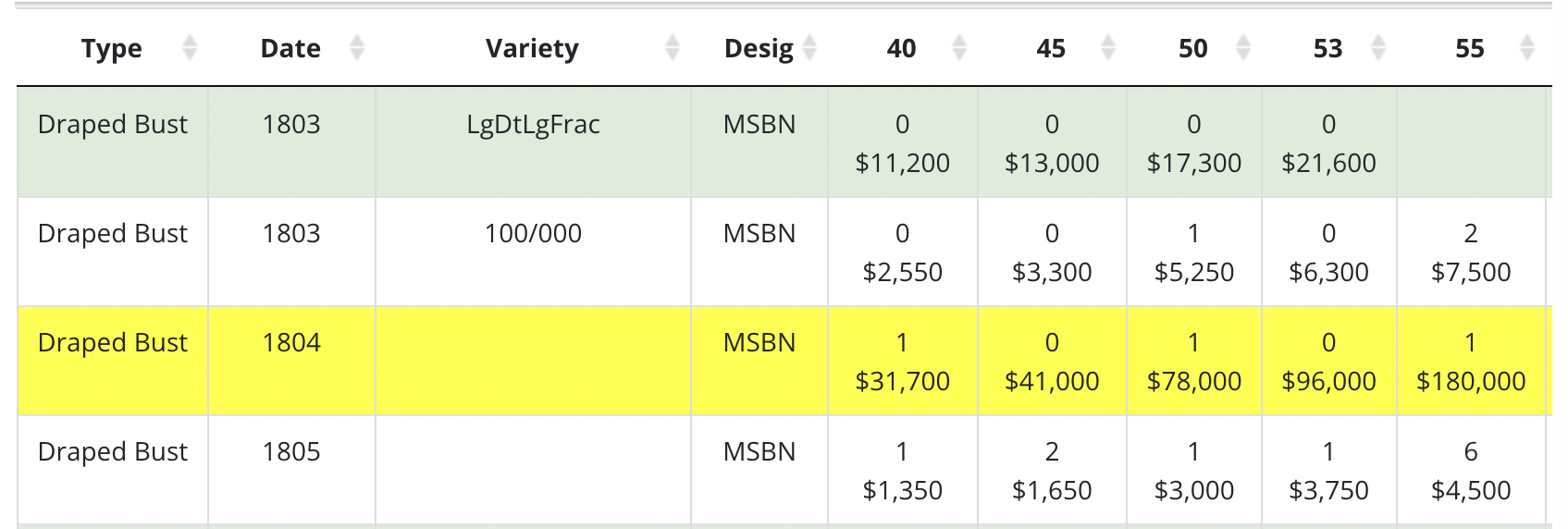This screenshot has width=1568, height=529.
Task: Sort by Desig column arrow icon
Action: coord(809,47)
